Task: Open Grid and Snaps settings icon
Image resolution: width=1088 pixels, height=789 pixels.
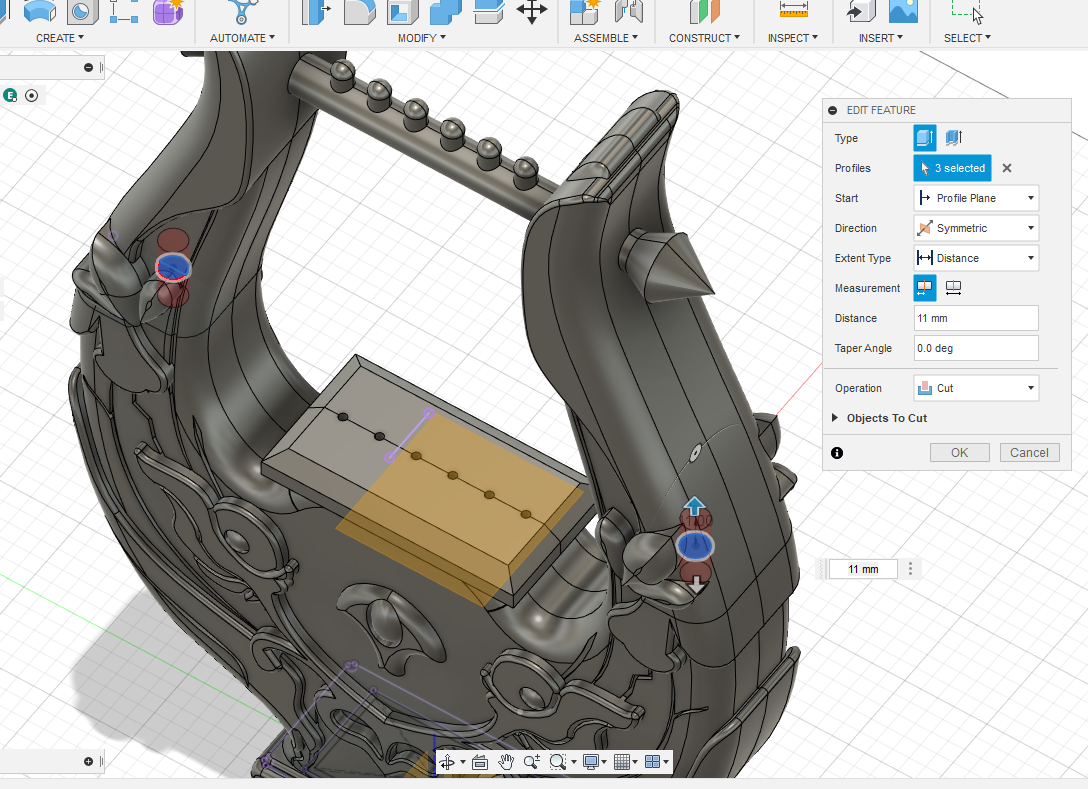Action: point(622,762)
